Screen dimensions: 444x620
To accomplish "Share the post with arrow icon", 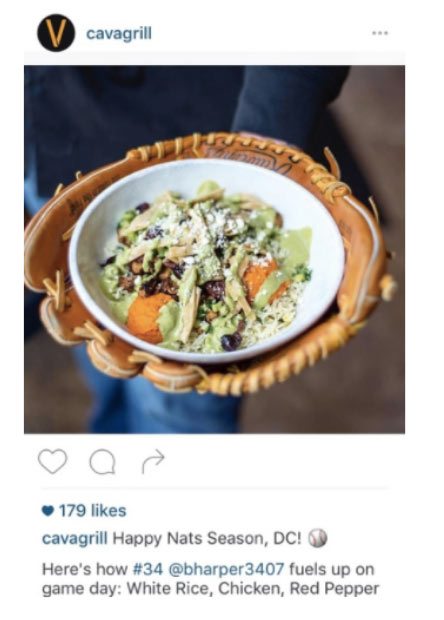I will click(153, 461).
